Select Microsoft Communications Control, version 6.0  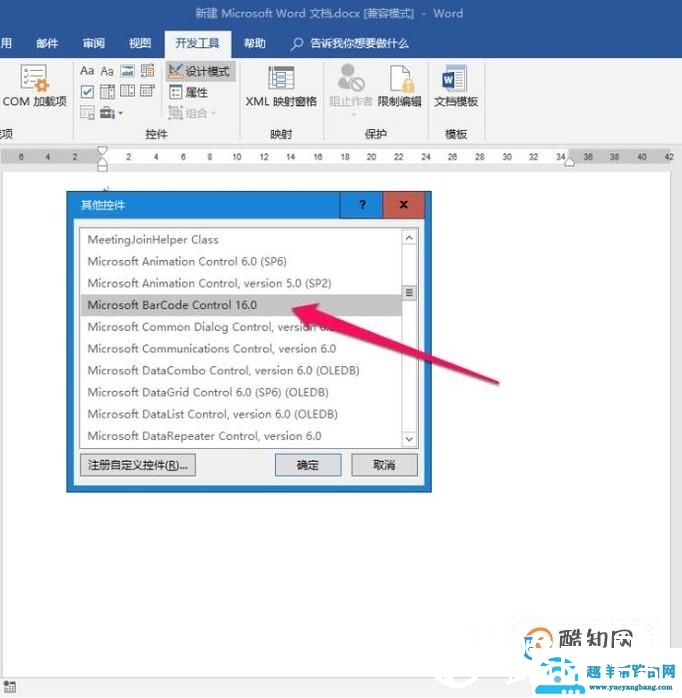[x=241, y=349]
